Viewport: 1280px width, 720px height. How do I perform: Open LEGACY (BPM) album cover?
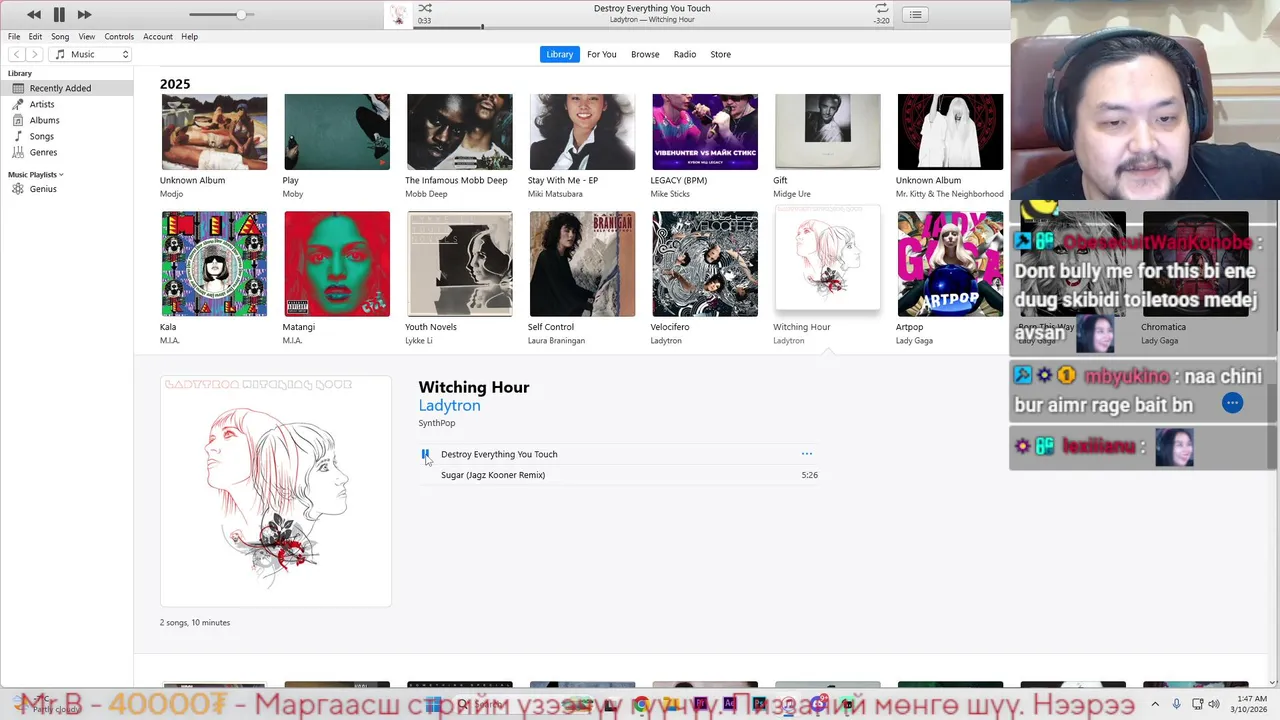705,132
